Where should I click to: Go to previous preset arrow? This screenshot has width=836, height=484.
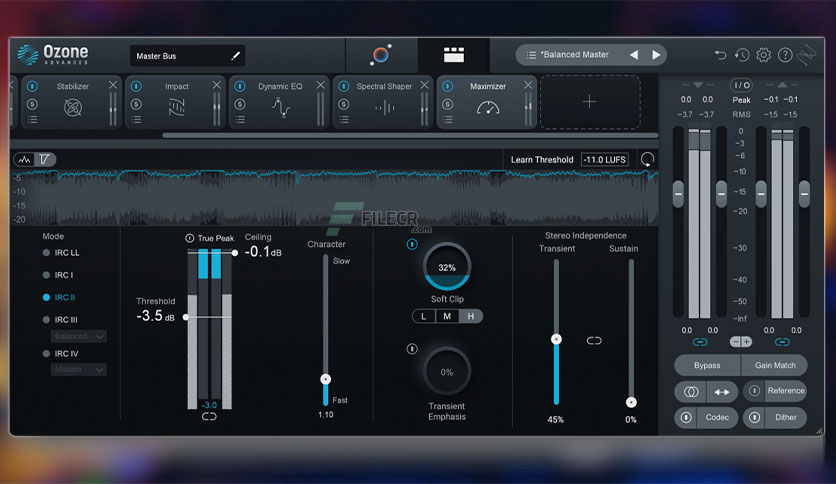point(634,55)
